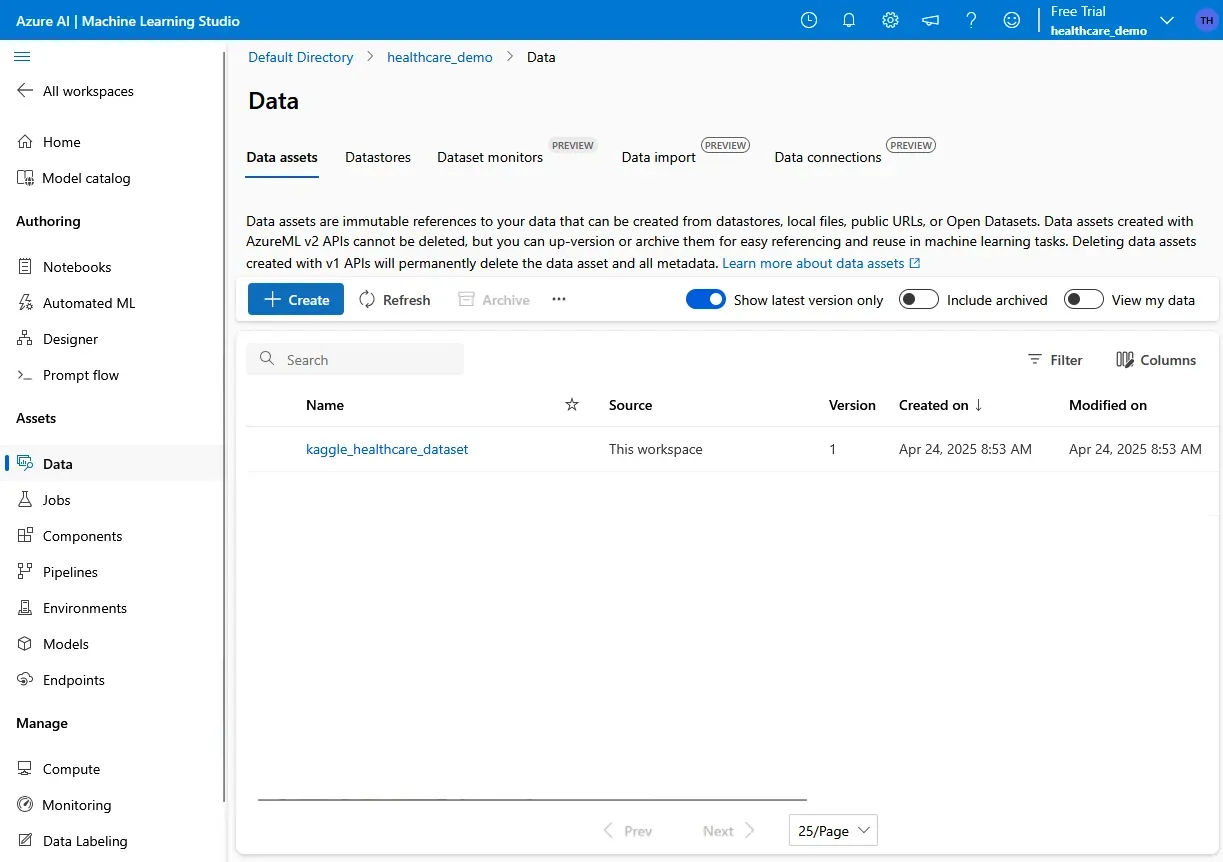Image resolution: width=1223 pixels, height=862 pixels.
Task: Open the Dataset monitors preview tab
Action: (x=489, y=157)
